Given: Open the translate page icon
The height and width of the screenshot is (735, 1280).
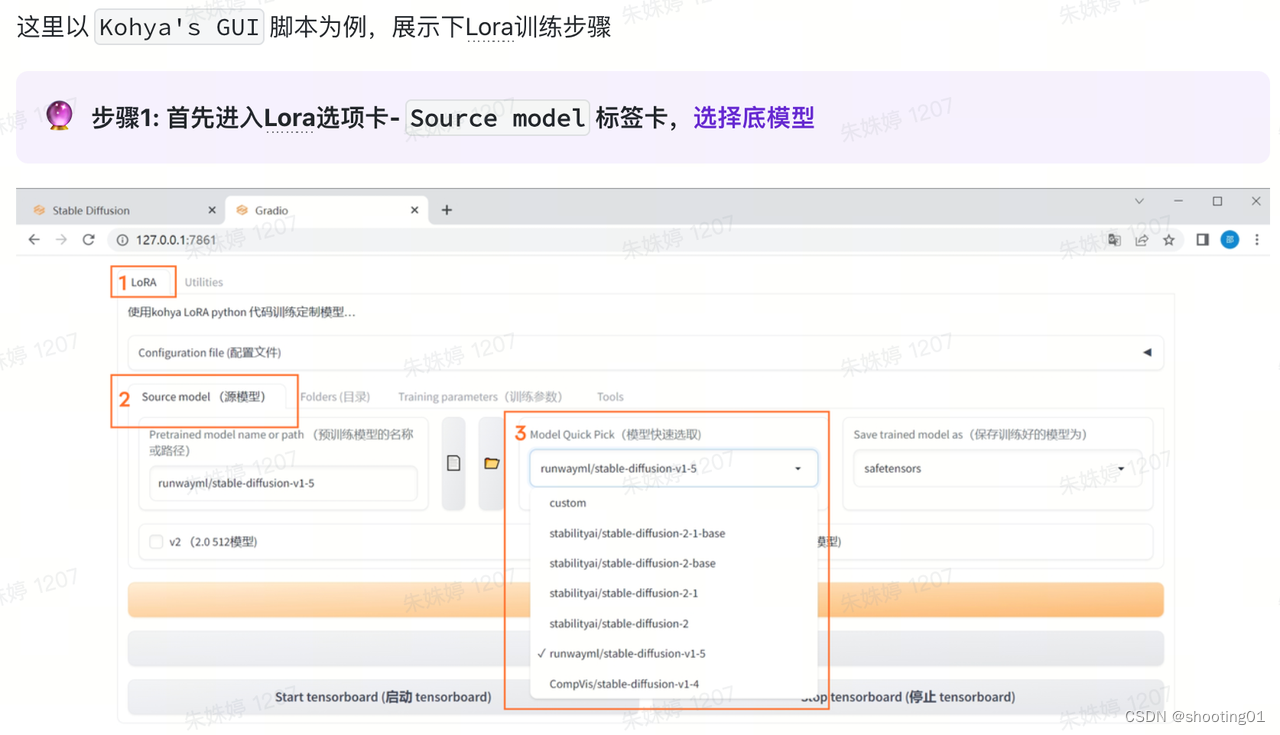Looking at the screenshot, I should [x=1114, y=240].
